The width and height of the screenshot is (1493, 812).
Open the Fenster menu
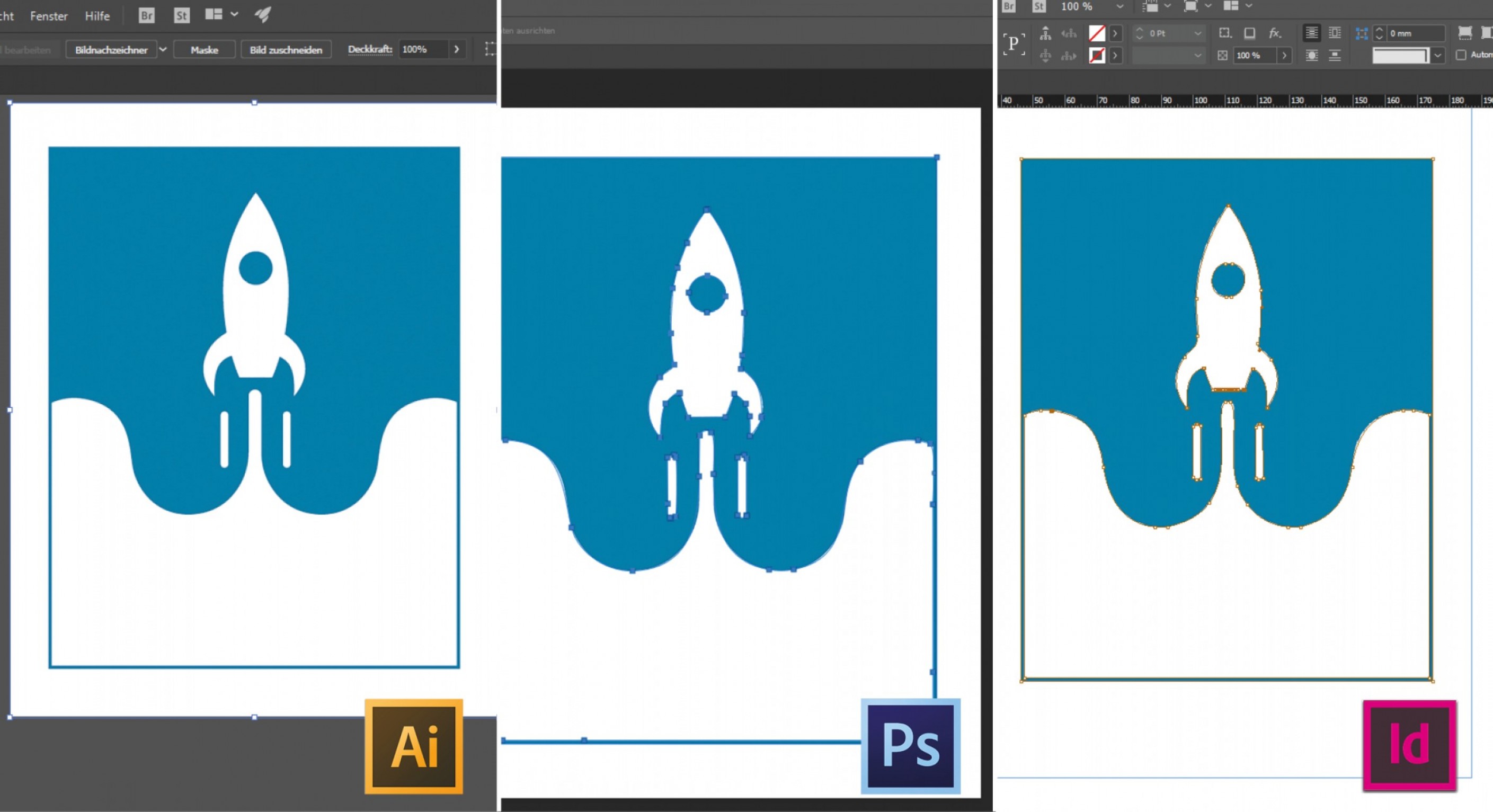pos(49,16)
